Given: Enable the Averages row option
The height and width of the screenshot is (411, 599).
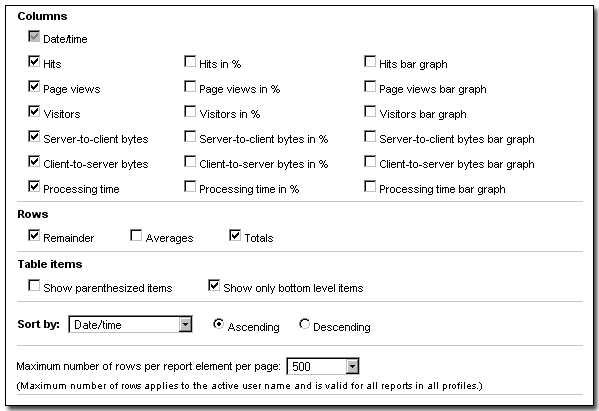Looking at the screenshot, I should [136, 236].
